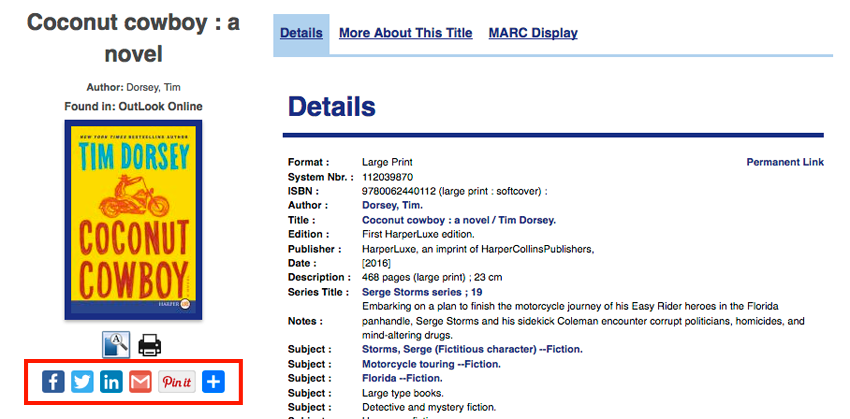Screen dimensions: 850x419
Task: Open the More About This Title tab
Action: (405, 33)
